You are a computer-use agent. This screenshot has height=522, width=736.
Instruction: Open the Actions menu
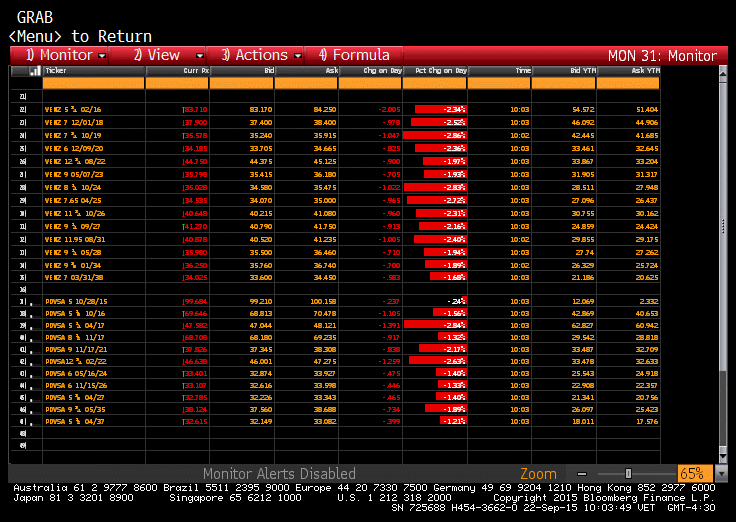point(255,55)
